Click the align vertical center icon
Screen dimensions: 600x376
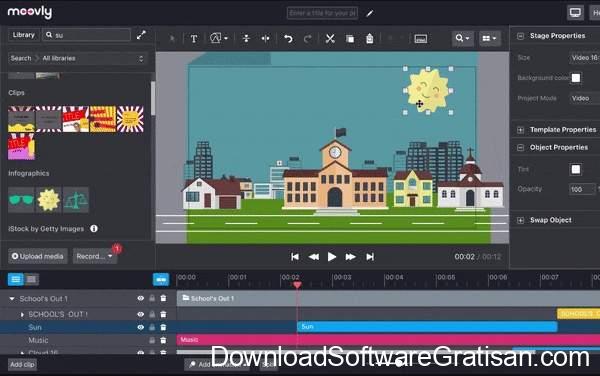coord(246,38)
